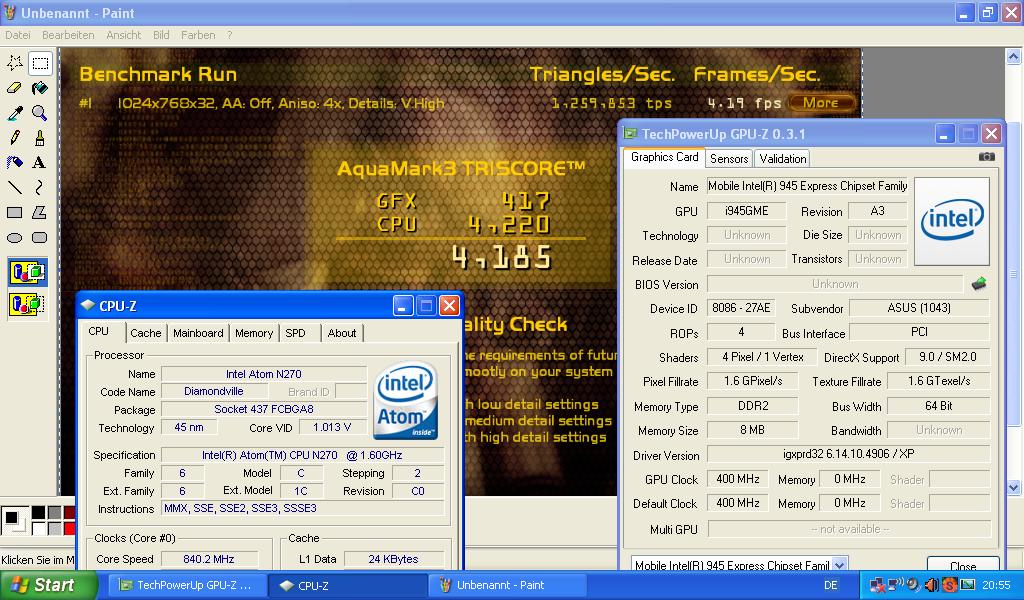Open the Datei menu
This screenshot has width=1024, height=600.
[18, 35]
